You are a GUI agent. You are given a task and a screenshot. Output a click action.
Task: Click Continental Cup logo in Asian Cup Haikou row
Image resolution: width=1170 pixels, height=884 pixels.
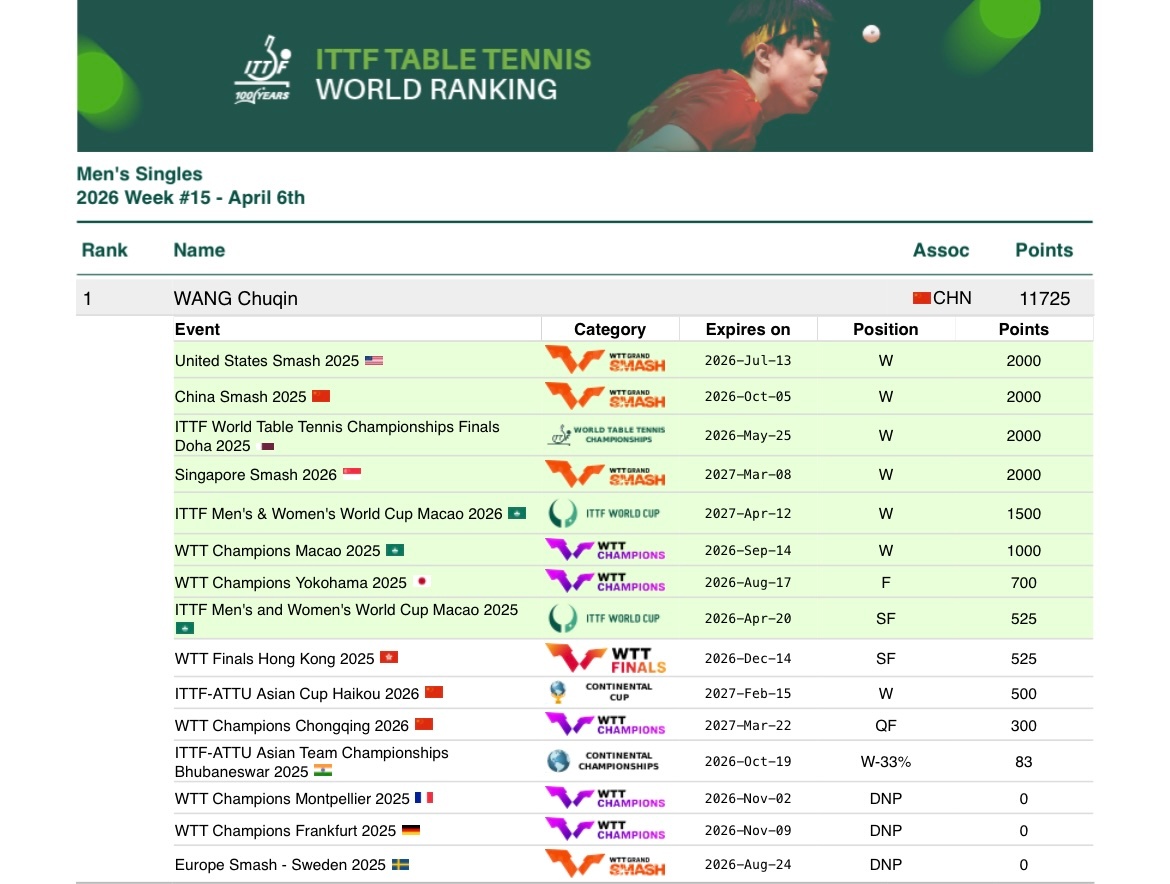click(x=601, y=692)
